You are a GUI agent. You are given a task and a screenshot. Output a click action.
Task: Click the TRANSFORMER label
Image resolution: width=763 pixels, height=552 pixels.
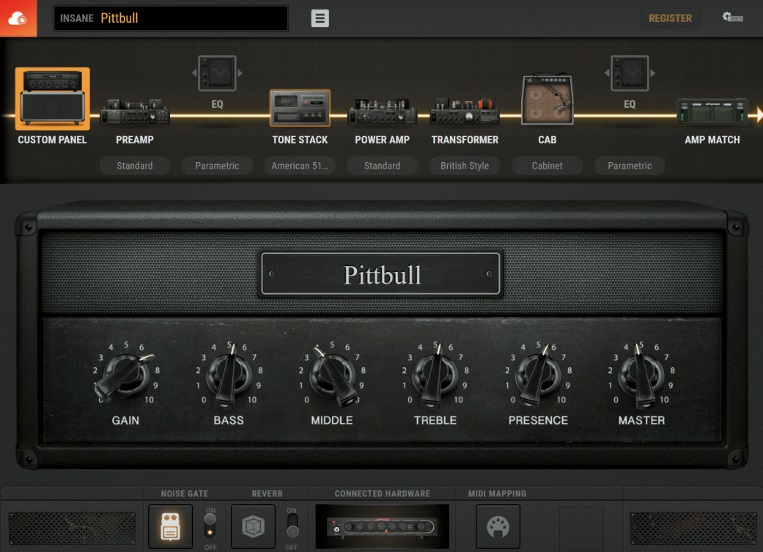465,140
